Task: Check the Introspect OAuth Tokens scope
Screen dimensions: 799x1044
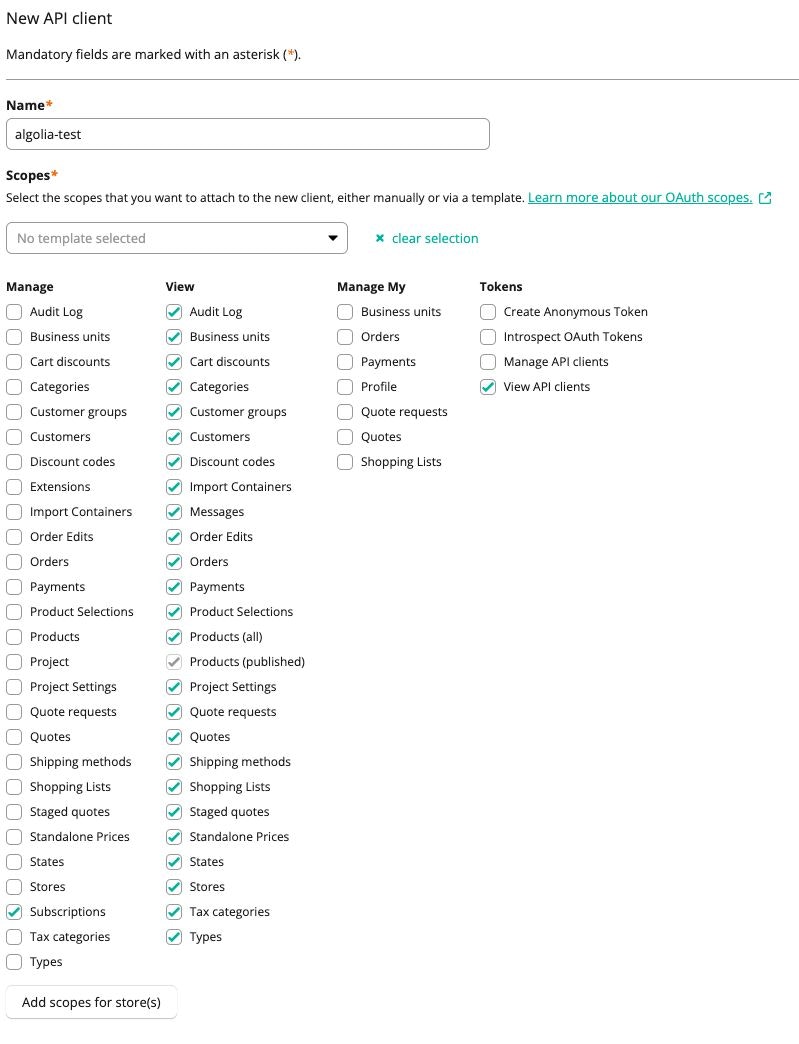Action: point(487,337)
